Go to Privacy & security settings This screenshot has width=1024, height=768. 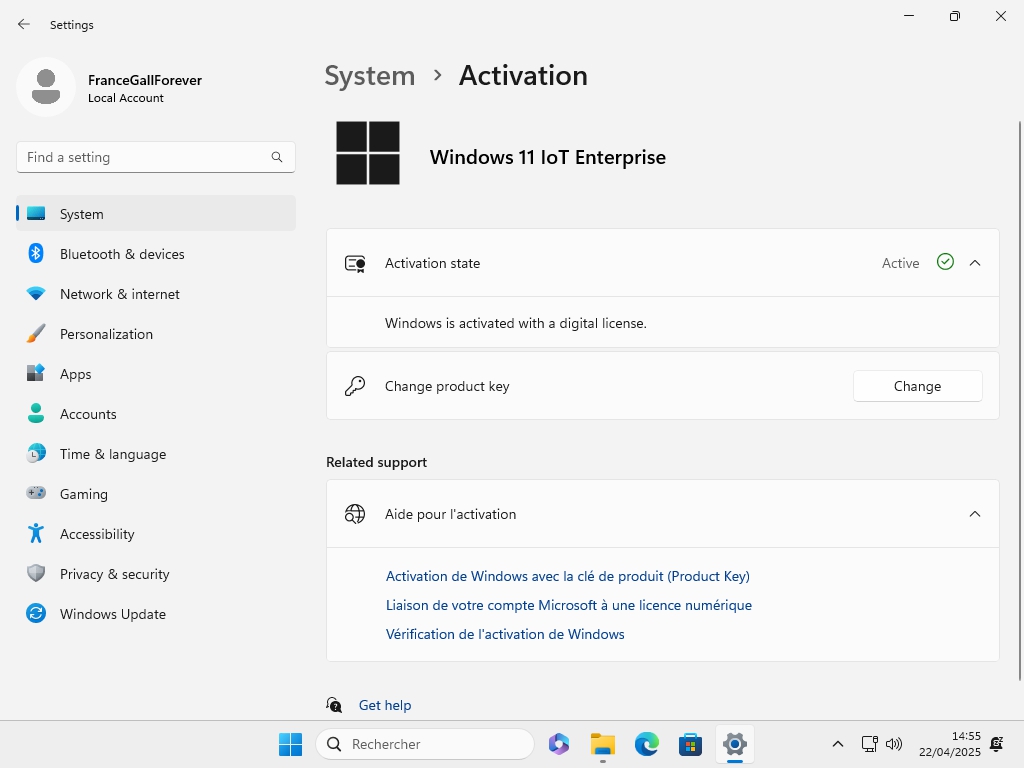click(114, 574)
